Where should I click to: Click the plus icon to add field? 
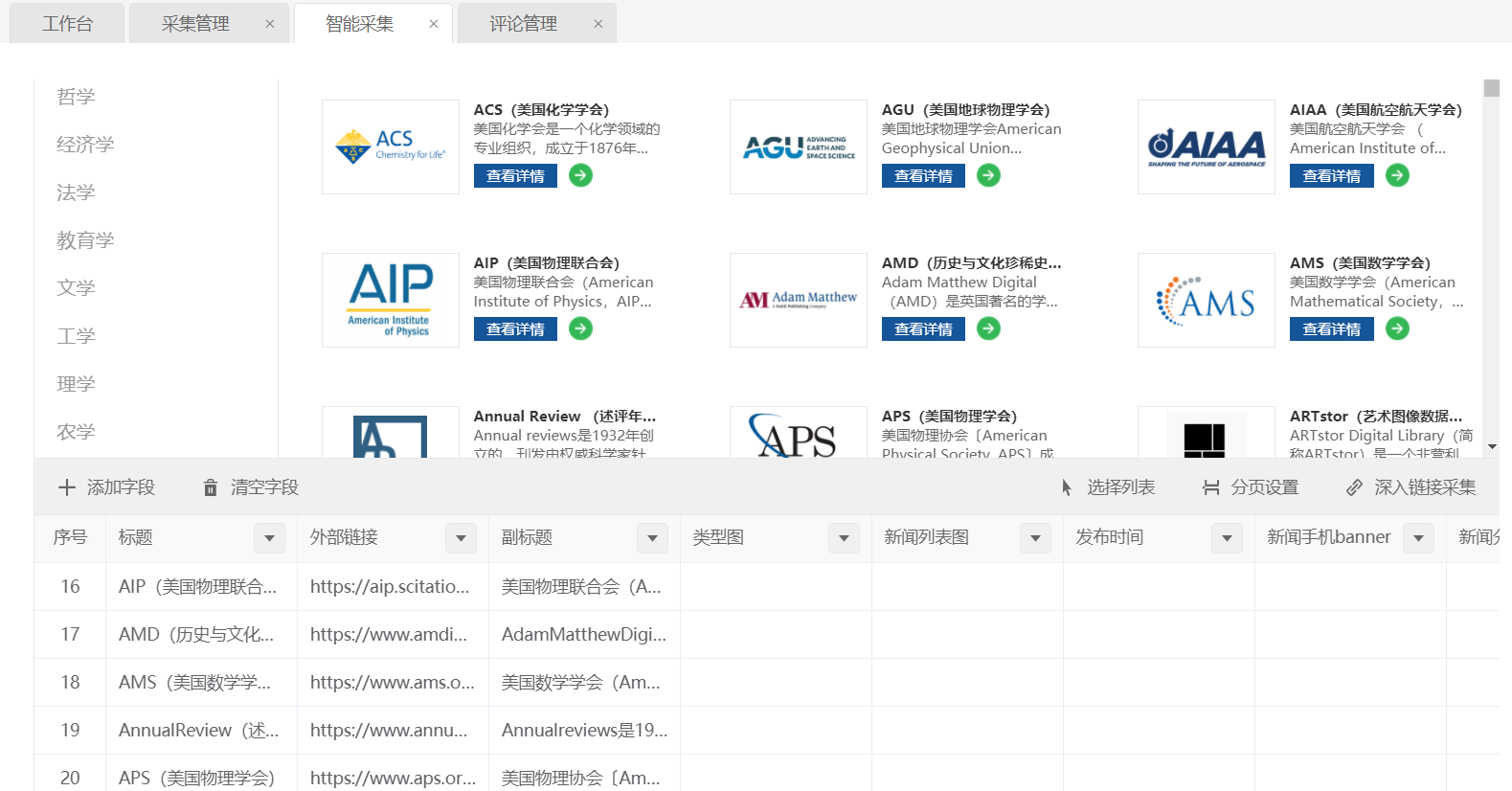point(67,487)
